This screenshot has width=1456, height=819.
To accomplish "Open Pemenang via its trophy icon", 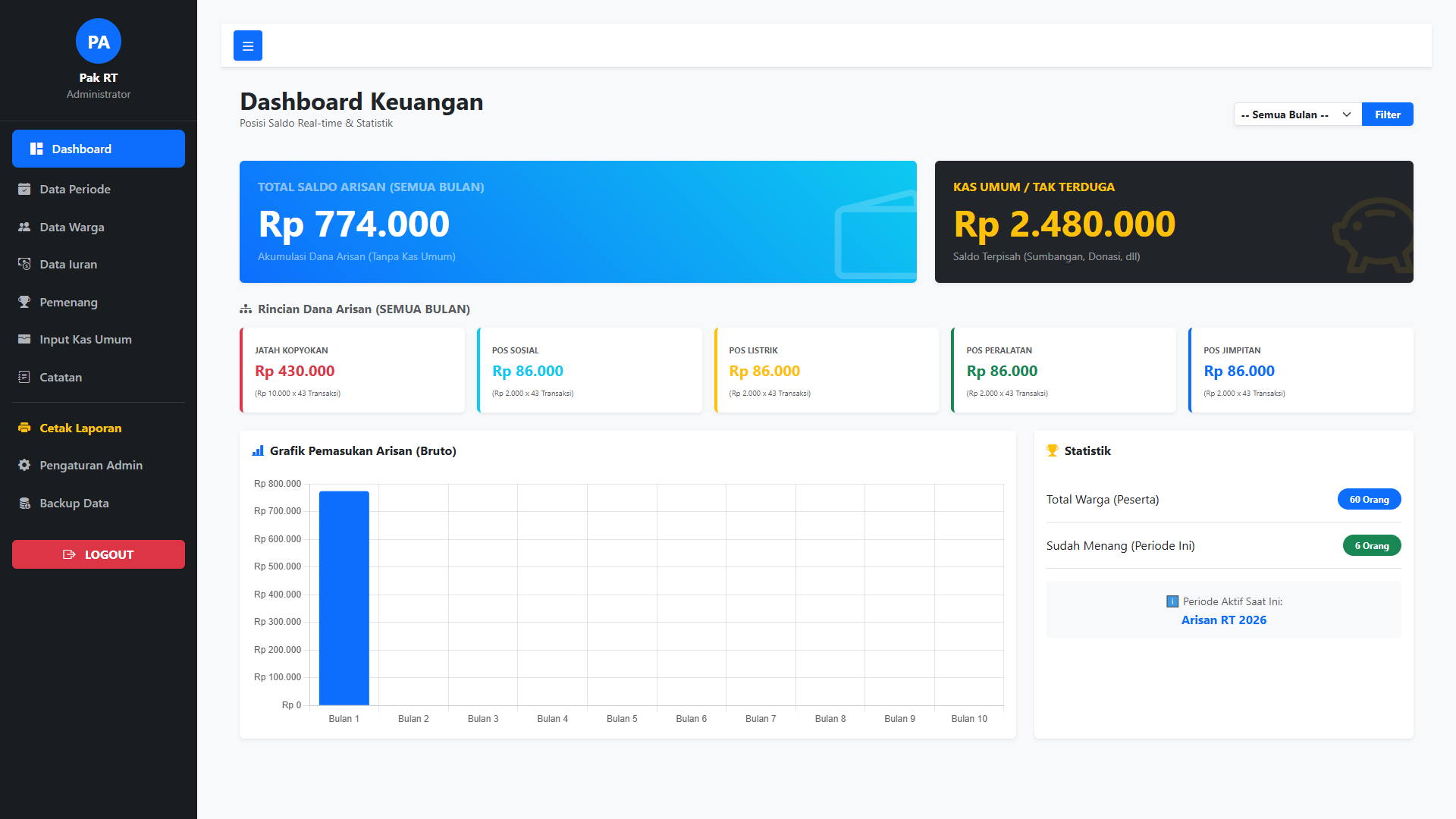I will click(24, 302).
